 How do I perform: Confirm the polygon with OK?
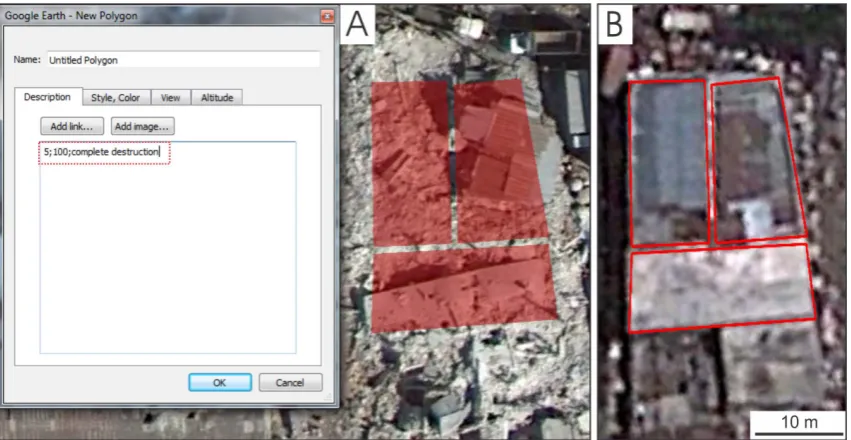(220, 382)
